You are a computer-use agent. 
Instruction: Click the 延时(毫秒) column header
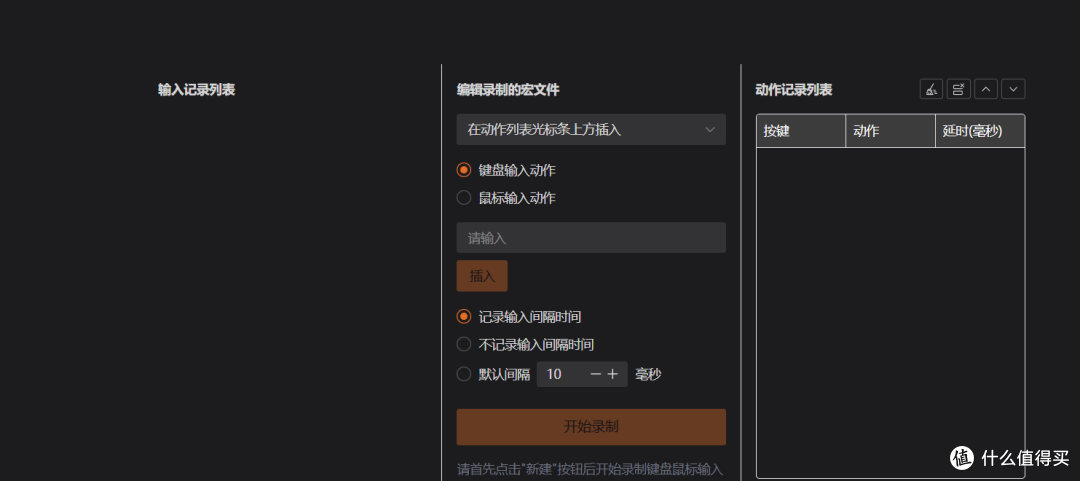(979, 131)
